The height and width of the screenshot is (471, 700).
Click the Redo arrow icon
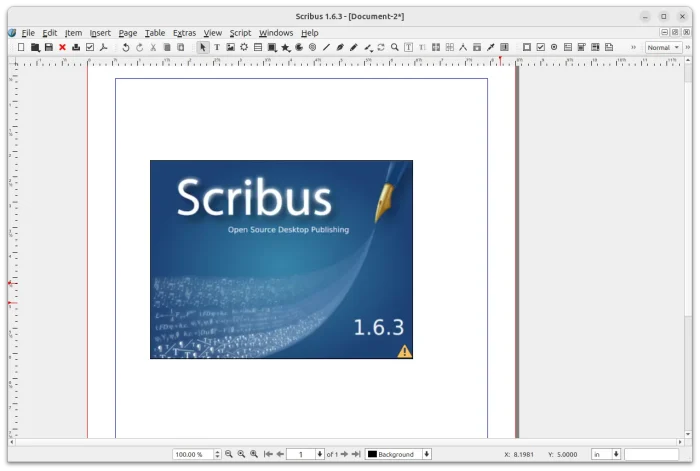(139, 47)
